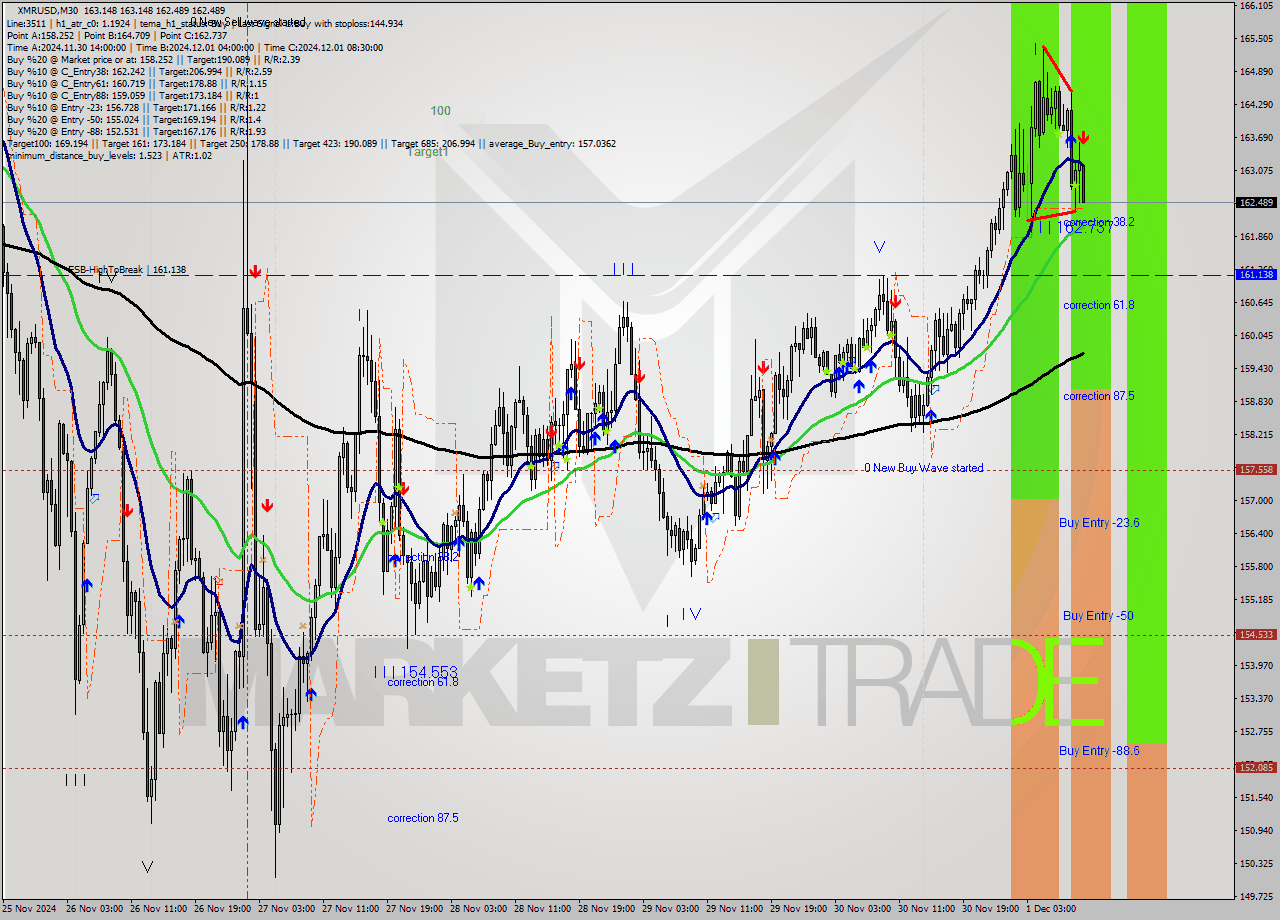Click the '26 Nov 11:00' time axis label
This screenshot has height=920, width=1280.
click(x=159, y=909)
